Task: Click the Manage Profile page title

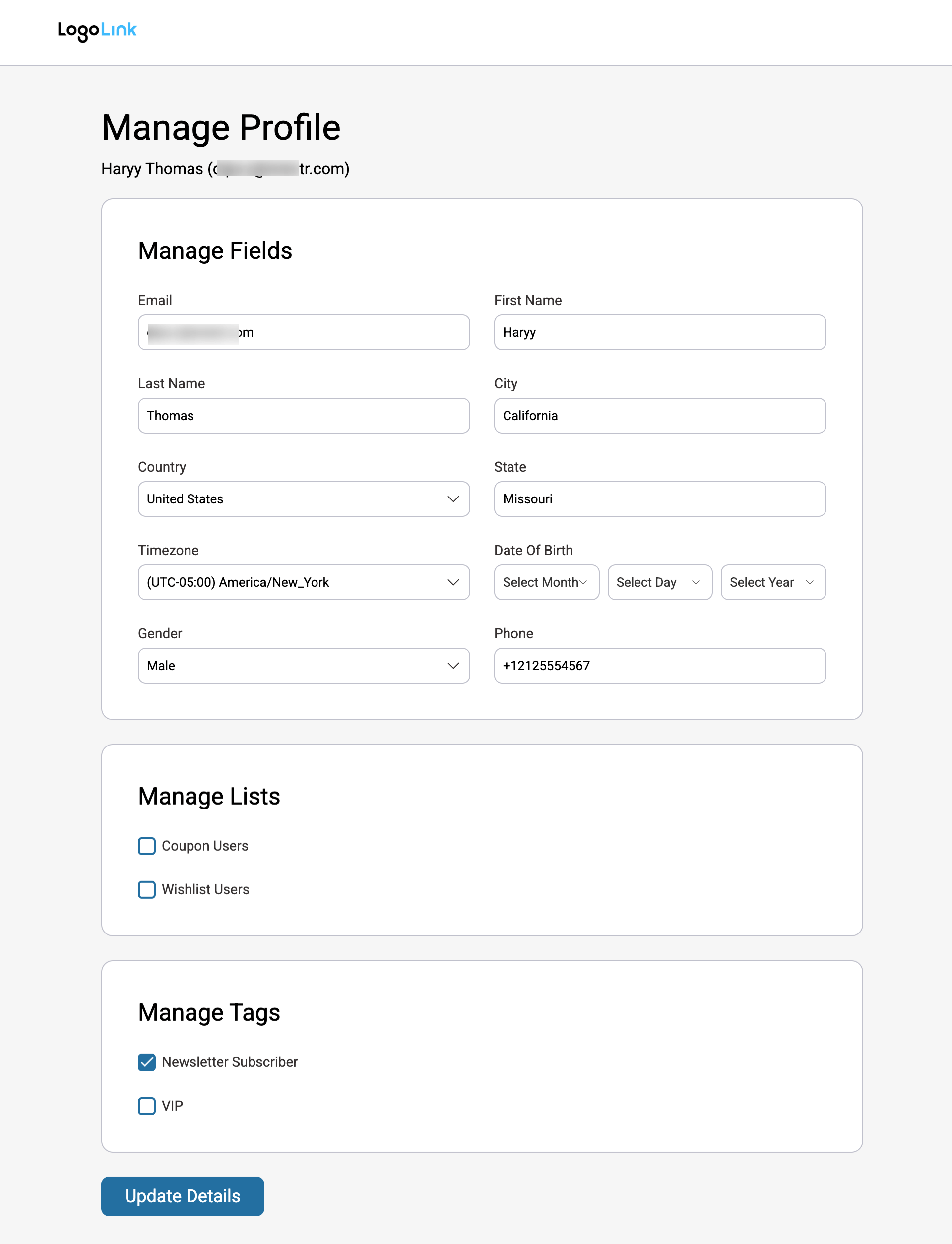Action: point(221,127)
